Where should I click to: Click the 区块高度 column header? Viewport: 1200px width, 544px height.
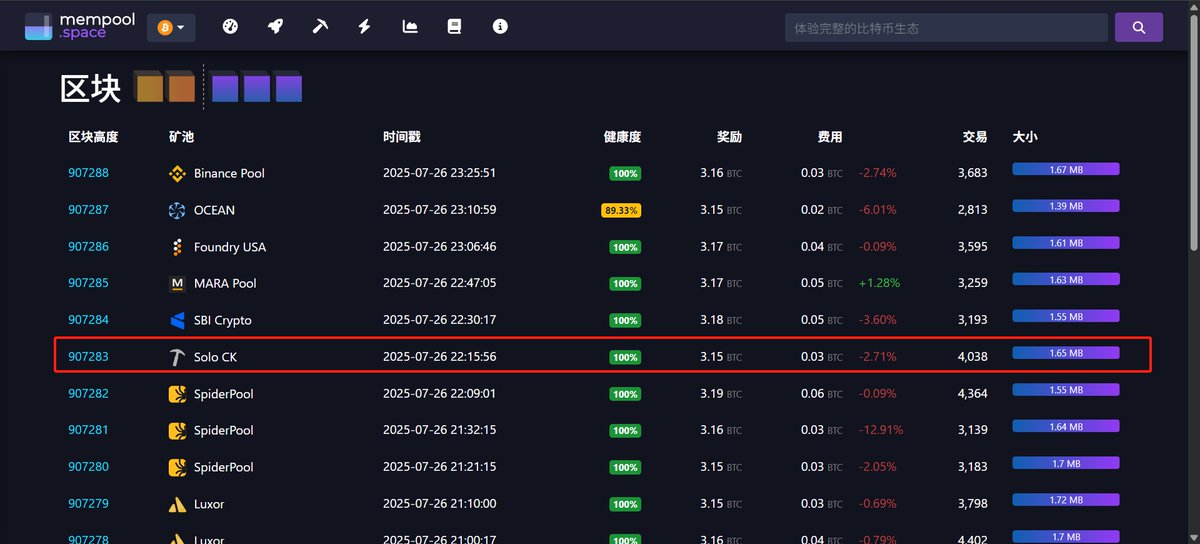click(93, 137)
